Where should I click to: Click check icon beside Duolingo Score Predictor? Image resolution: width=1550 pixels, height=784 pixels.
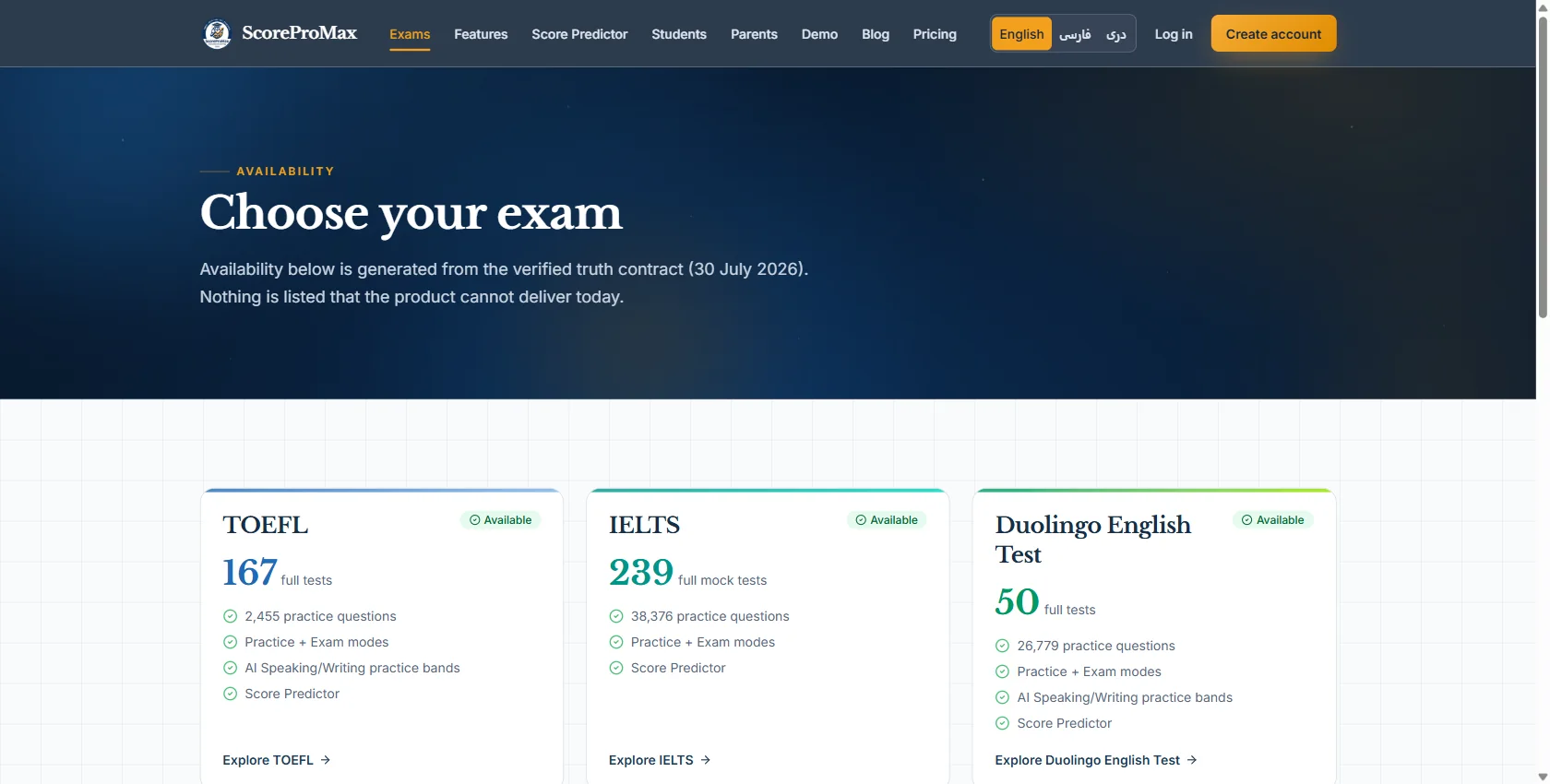pos(1002,723)
